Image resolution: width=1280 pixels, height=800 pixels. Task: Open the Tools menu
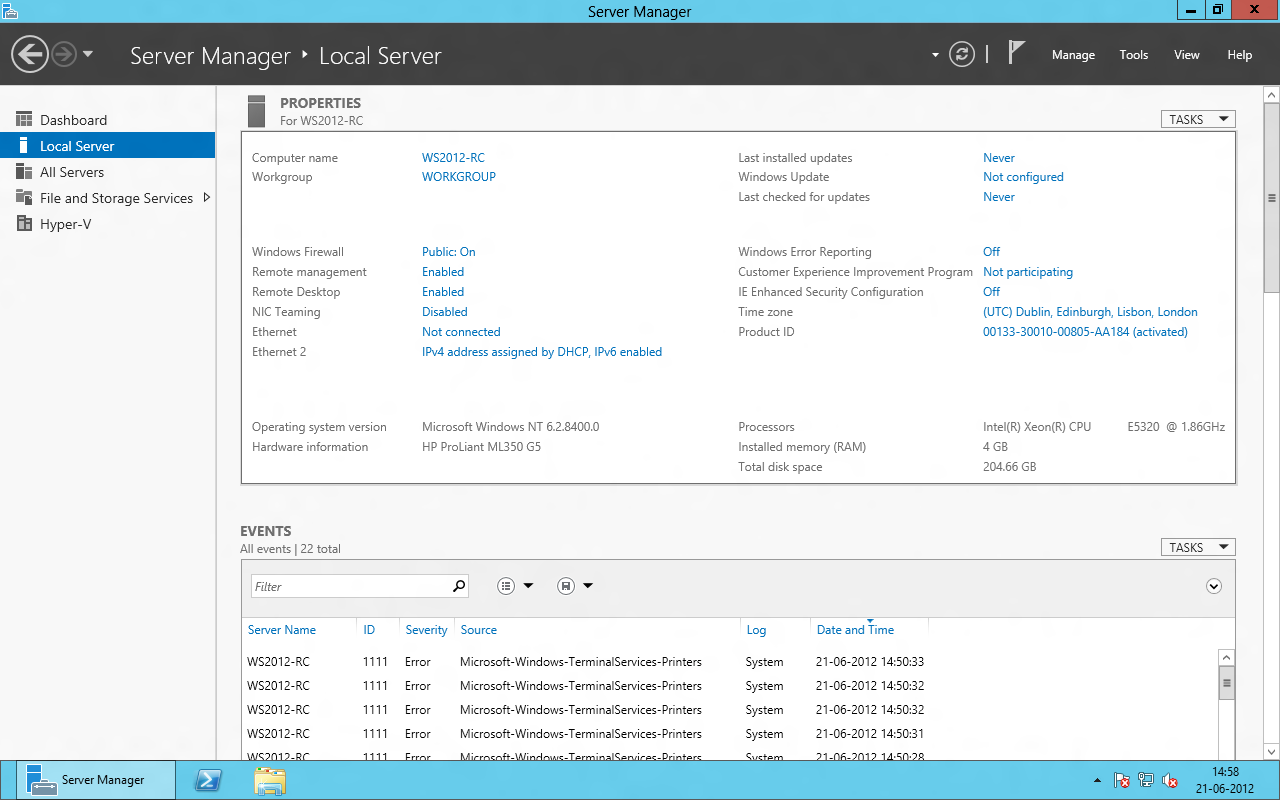click(1134, 55)
